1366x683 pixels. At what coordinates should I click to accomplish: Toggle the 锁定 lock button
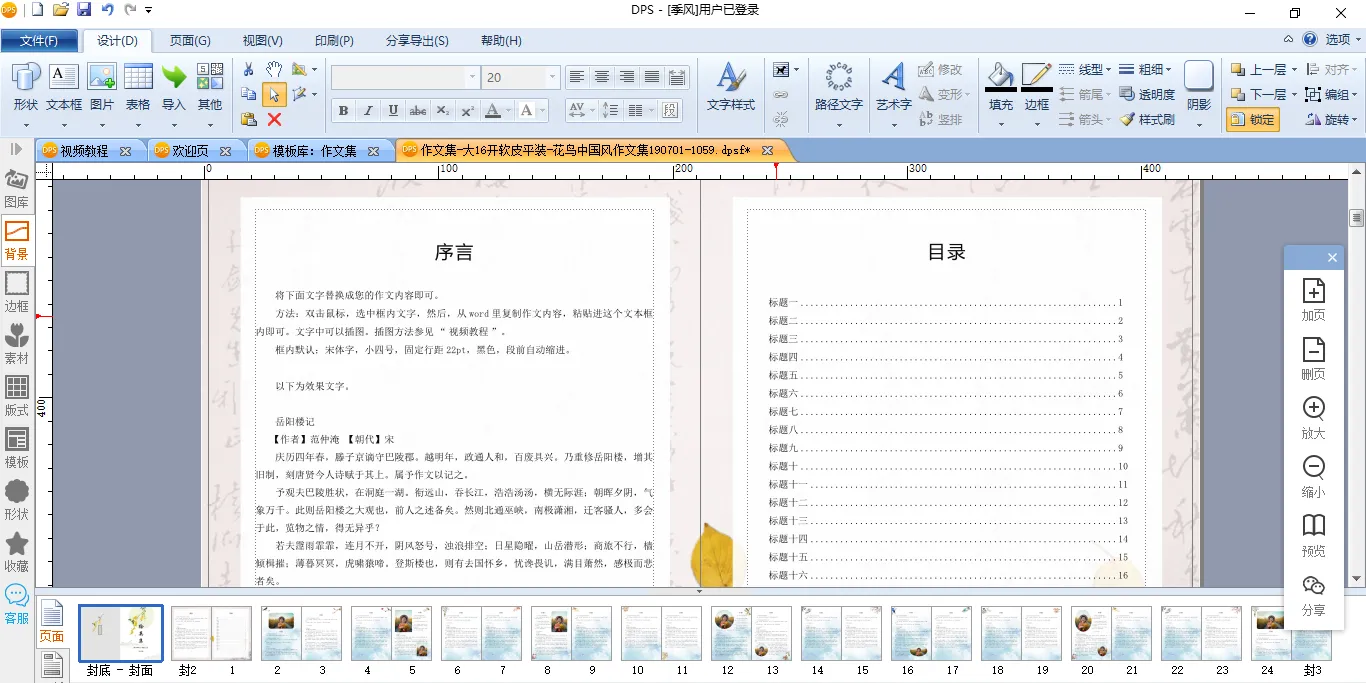click(x=1252, y=119)
